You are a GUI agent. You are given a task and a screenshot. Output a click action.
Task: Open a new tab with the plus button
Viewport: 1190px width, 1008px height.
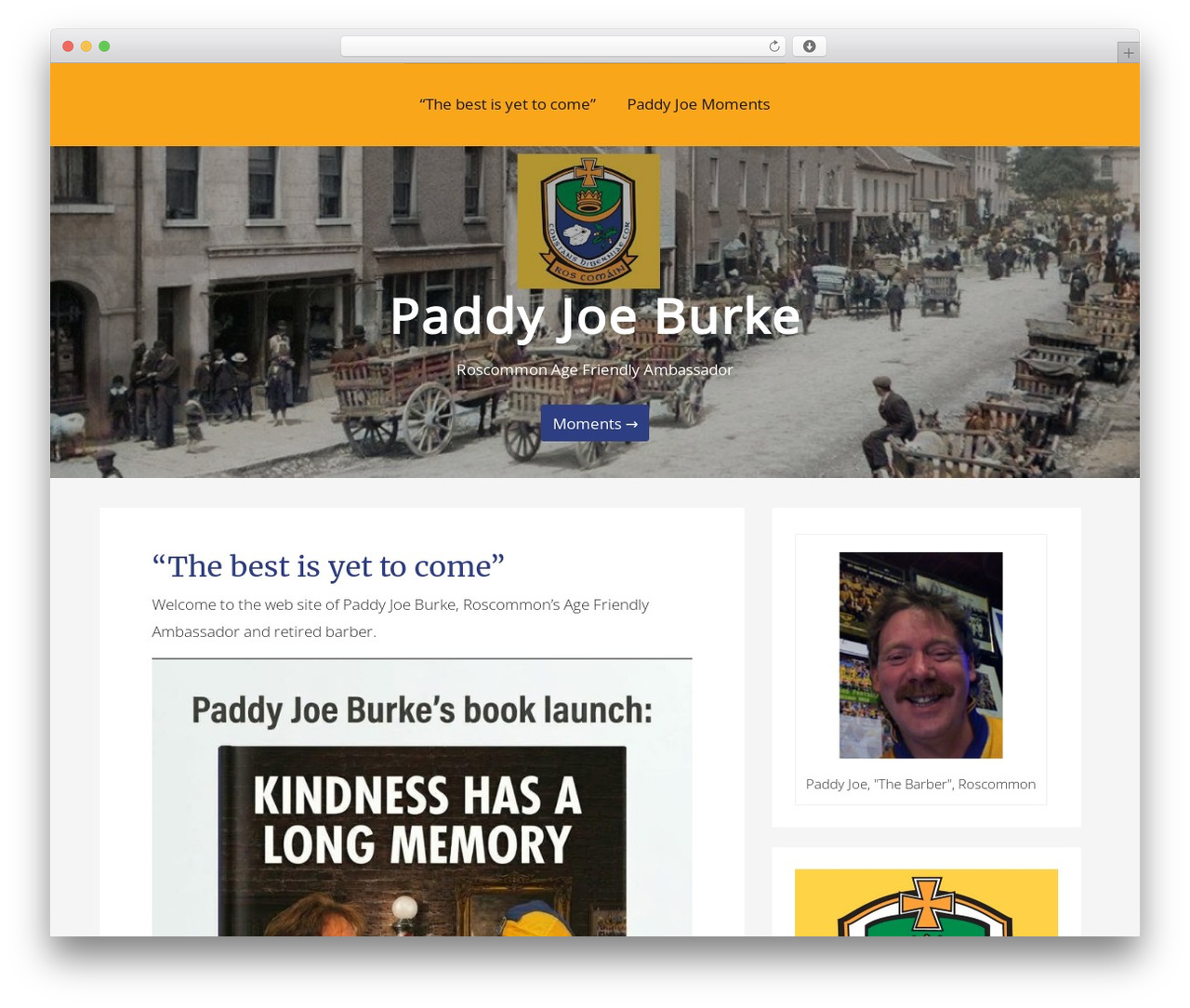(x=1128, y=53)
